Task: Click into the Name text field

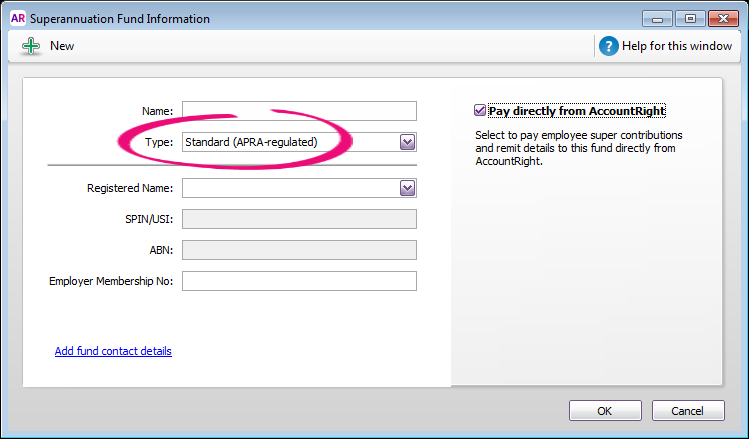Action: [298, 111]
